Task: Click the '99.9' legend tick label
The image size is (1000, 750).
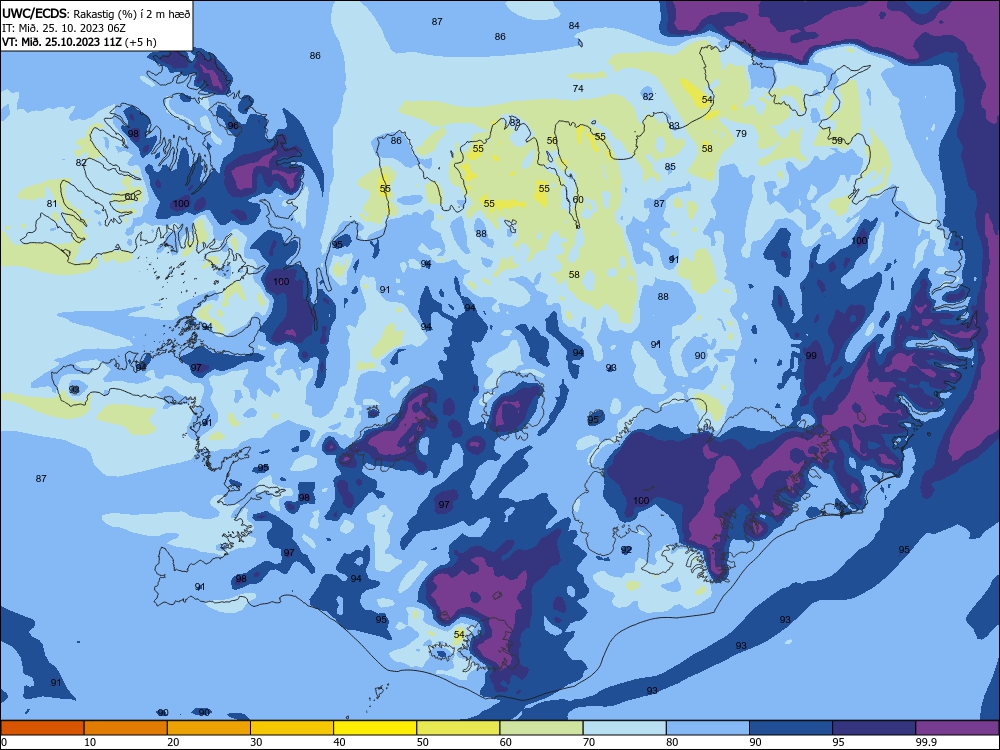Action: 925,742
